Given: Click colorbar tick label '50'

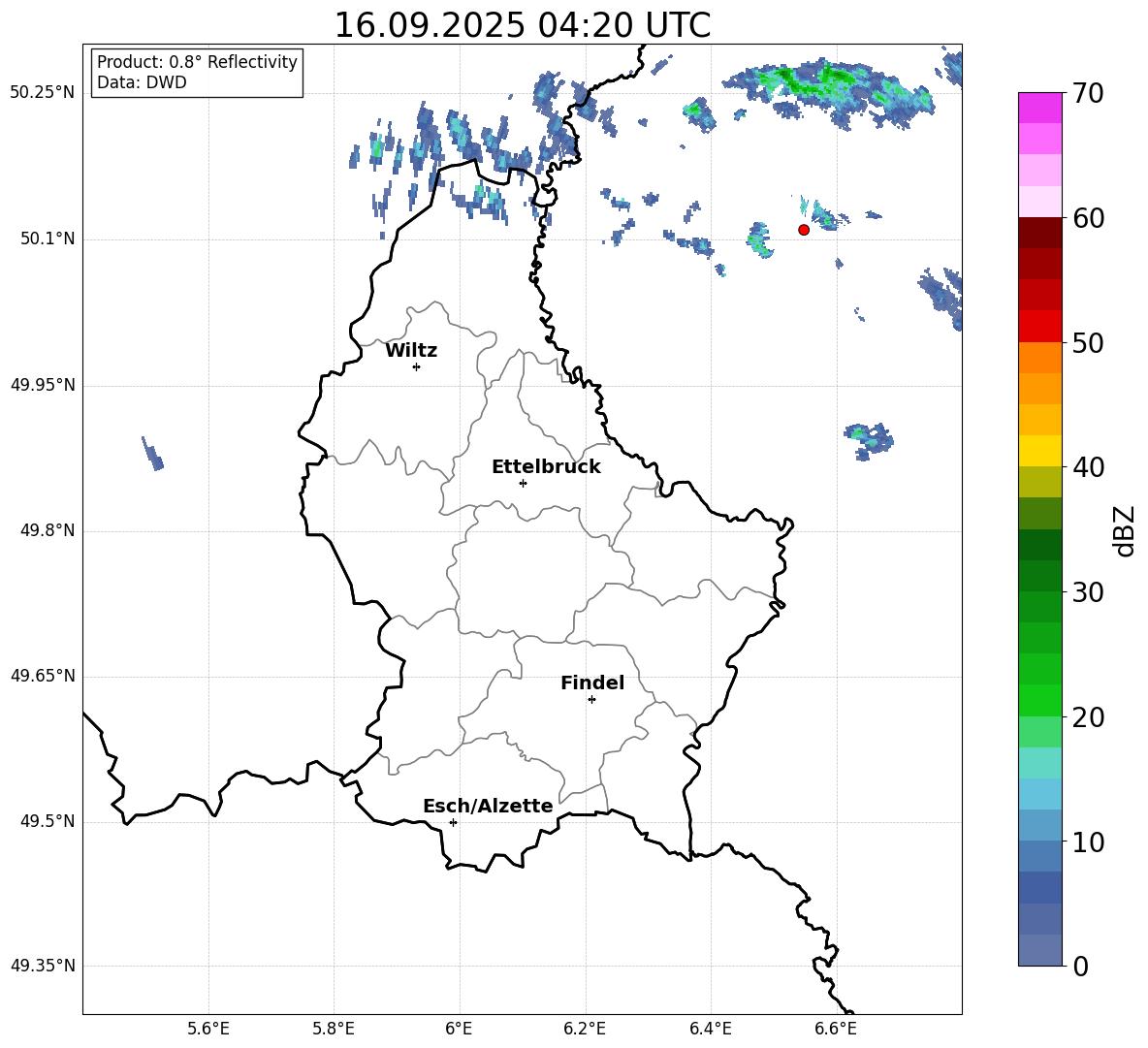Looking at the screenshot, I should tap(1088, 342).
